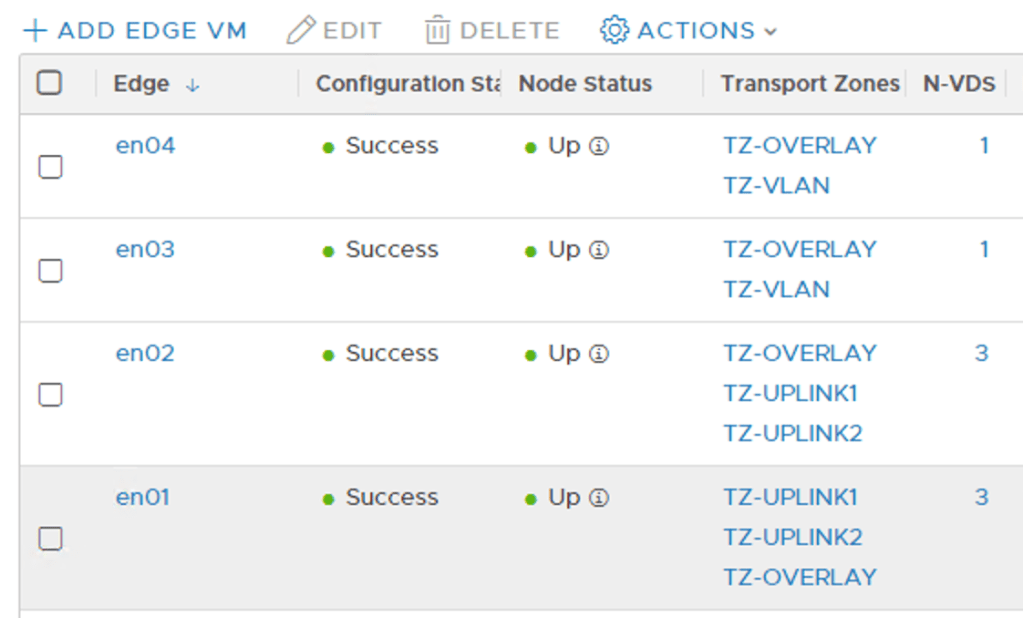Click the info icon beside en02 node status

point(599,354)
